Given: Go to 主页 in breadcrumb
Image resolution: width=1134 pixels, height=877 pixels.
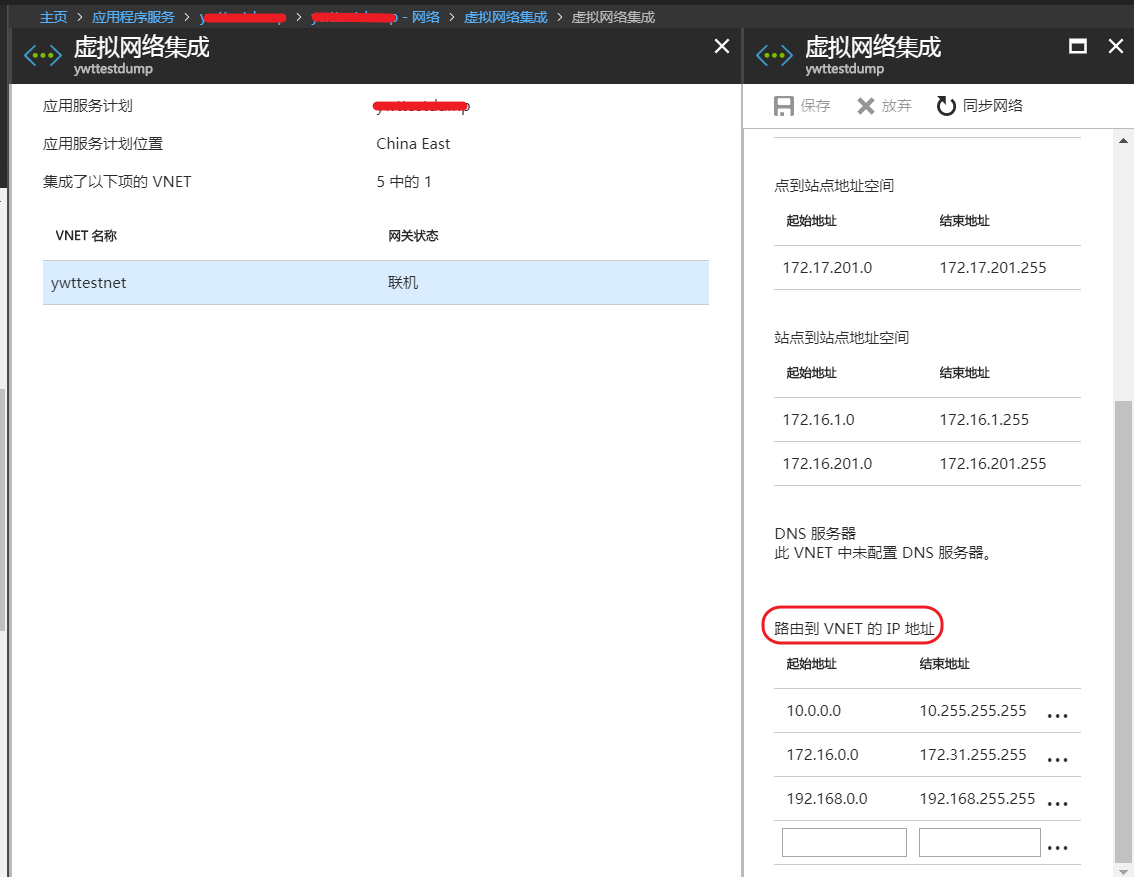Looking at the screenshot, I should (54, 17).
